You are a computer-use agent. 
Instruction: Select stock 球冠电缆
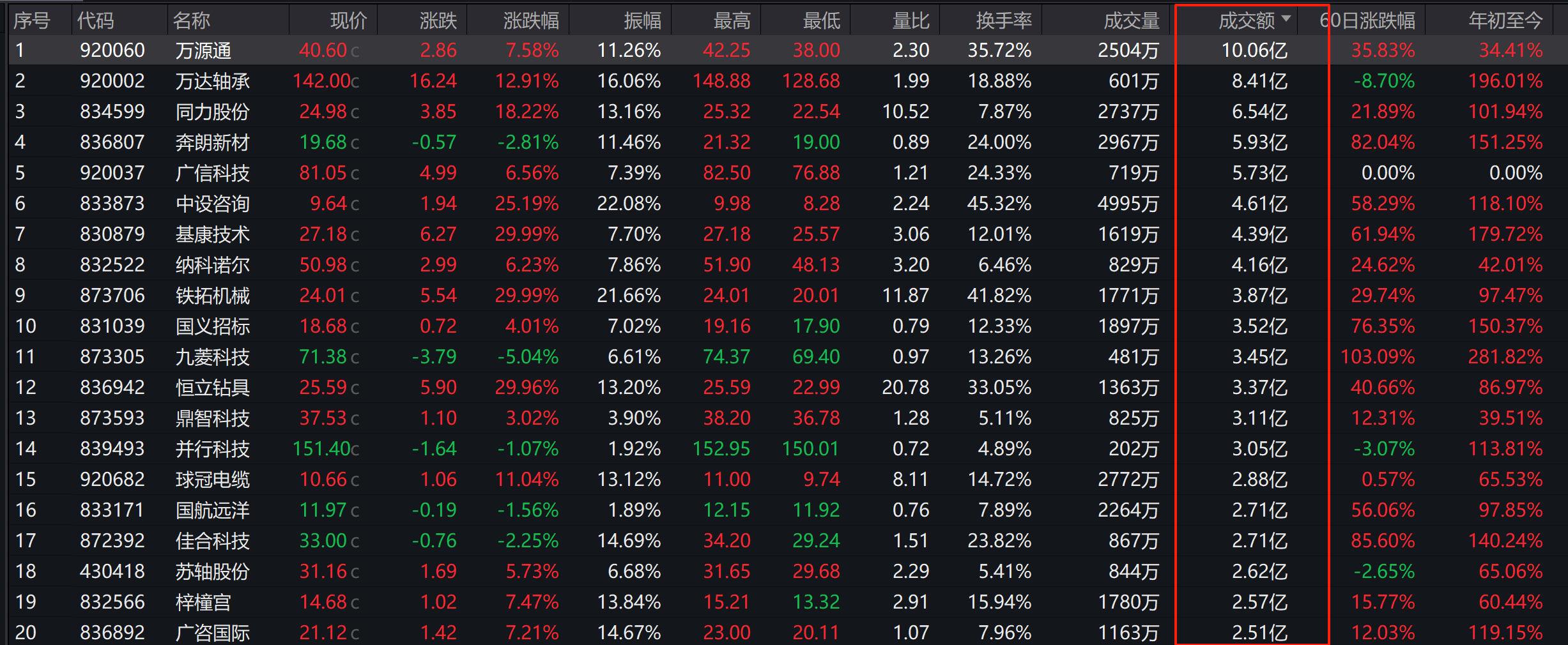pyautogui.click(x=213, y=480)
